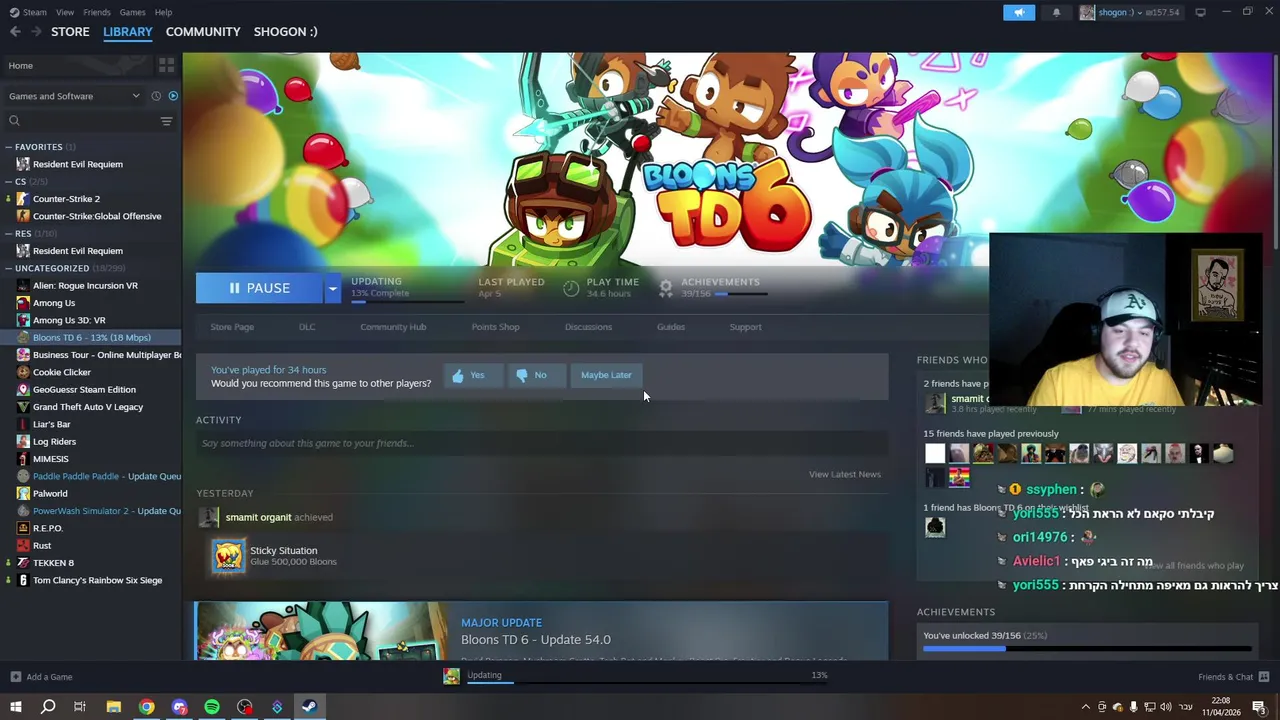The image size is (1280, 720).
Task: Click the Sticky Situation achievement icon
Action: click(228, 556)
